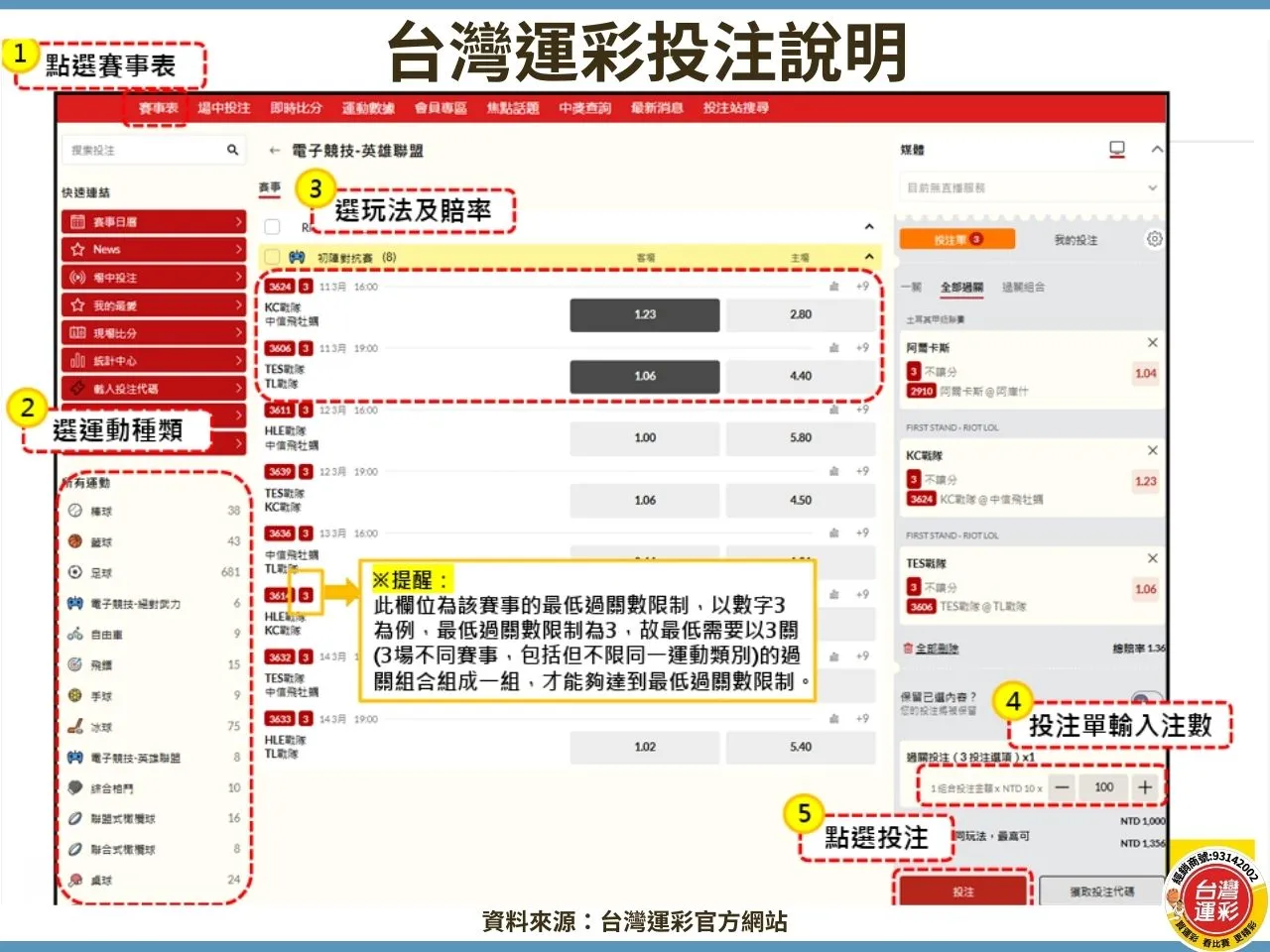Tick the checkbox above the 初賽對抗賽 row

pos(272,227)
